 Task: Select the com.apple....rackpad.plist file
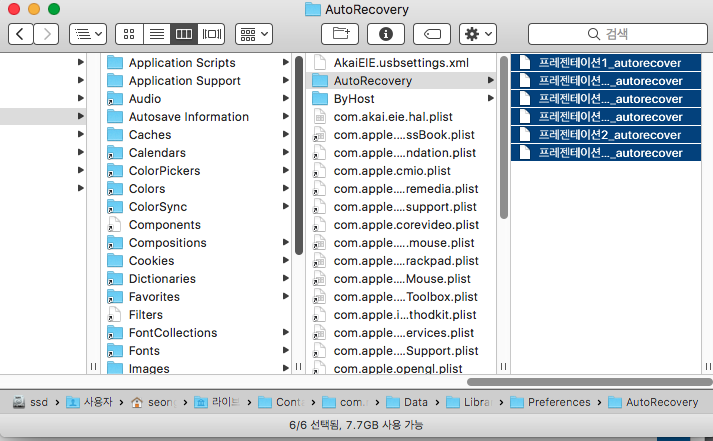click(x=402, y=261)
